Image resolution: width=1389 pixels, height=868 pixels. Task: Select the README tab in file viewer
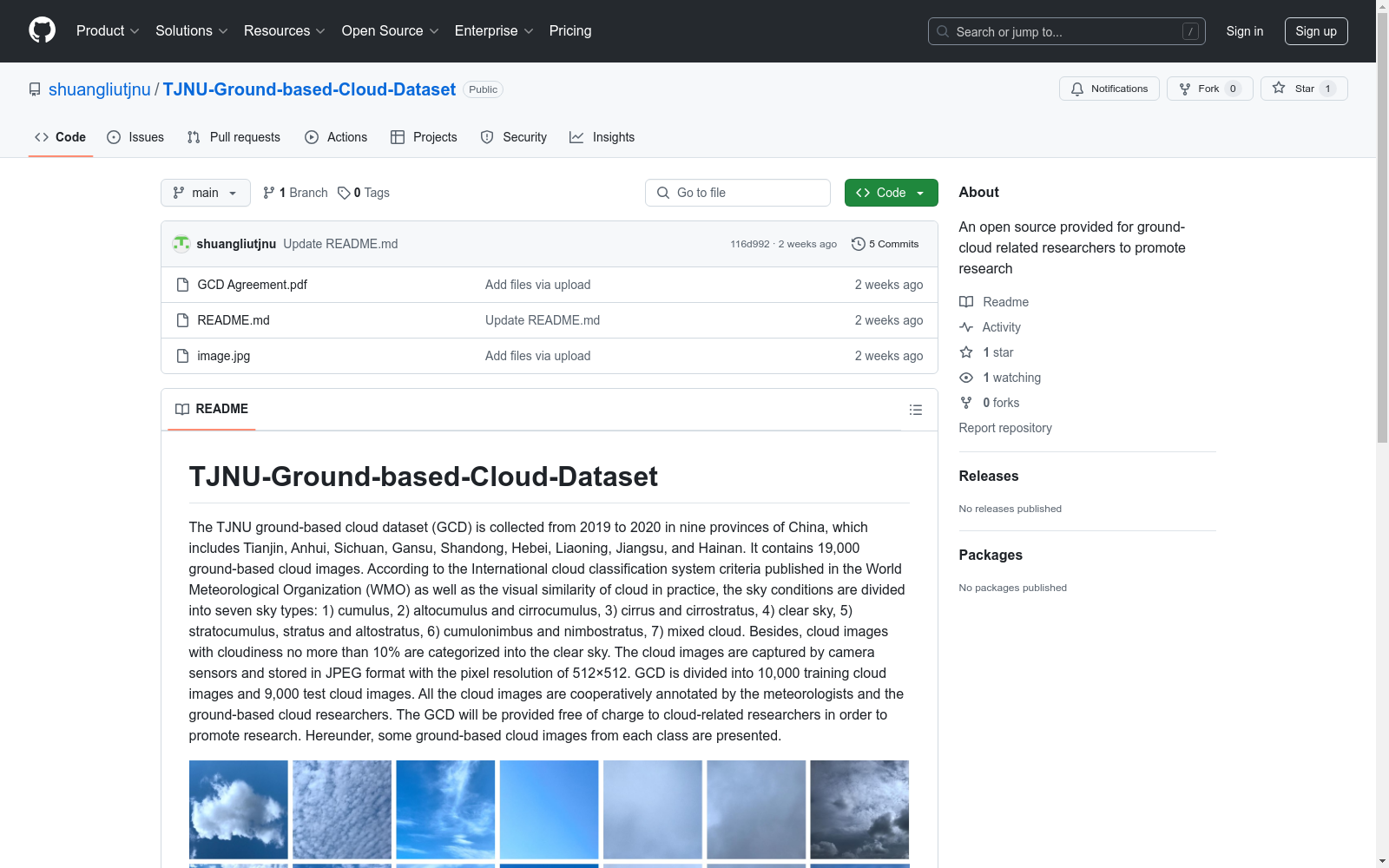point(212,409)
